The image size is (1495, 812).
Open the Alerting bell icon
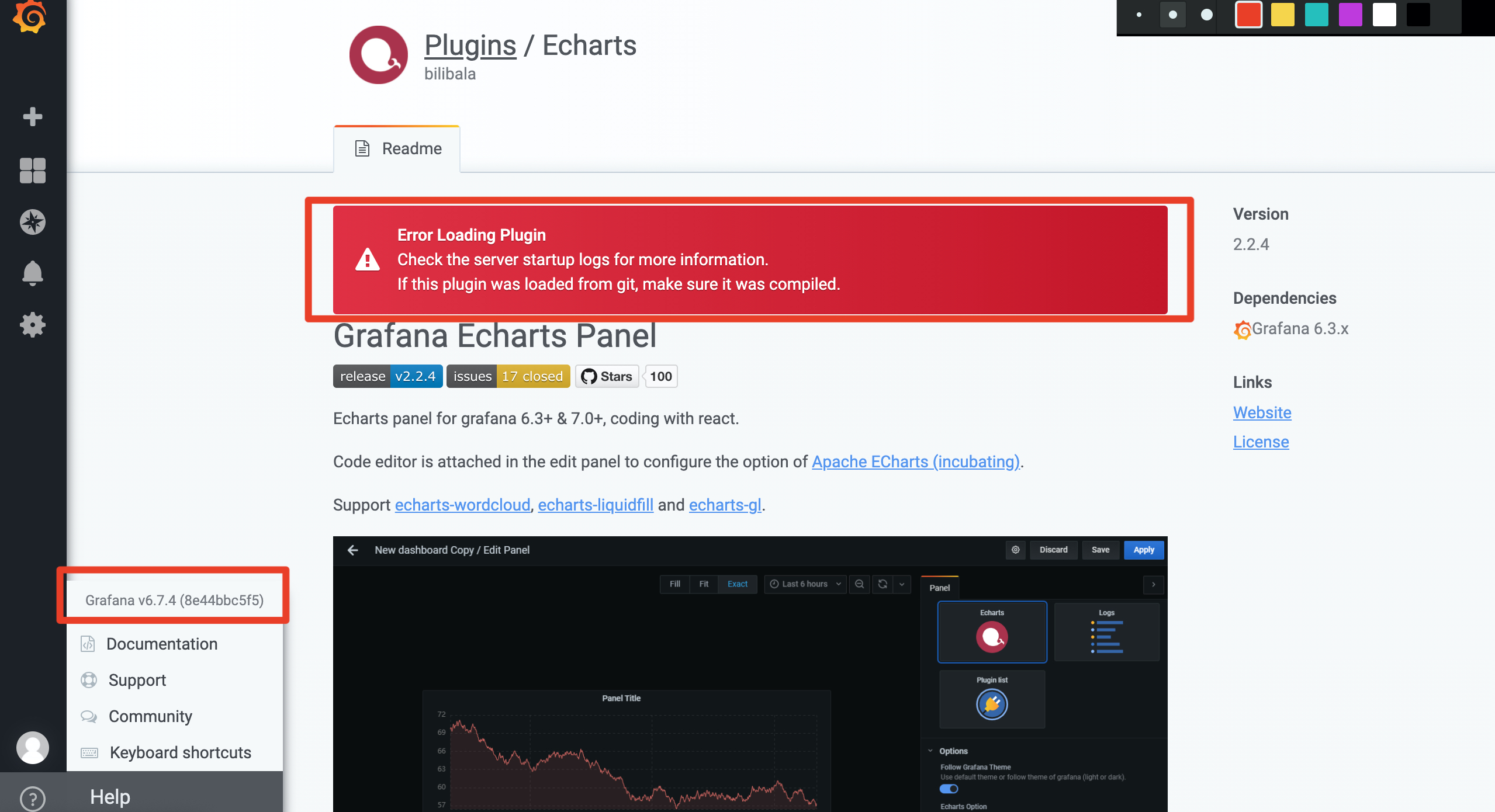tap(33, 273)
